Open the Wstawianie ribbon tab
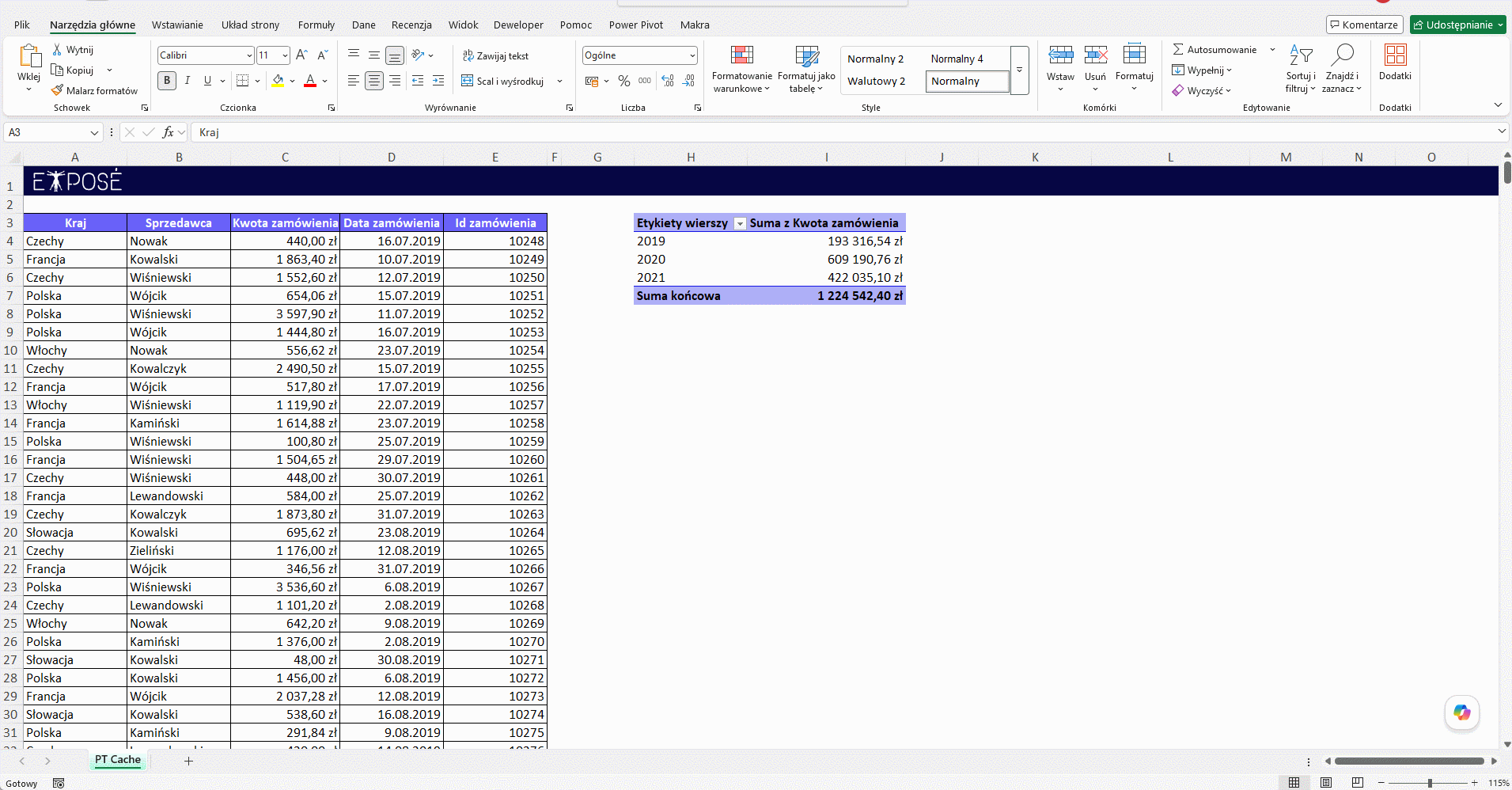Image resolution: width=1512 pixels, height=790 pixels. (x=177, y=25)
